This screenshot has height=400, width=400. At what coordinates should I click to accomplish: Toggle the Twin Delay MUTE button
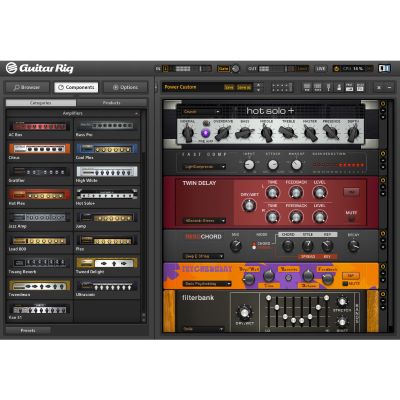[351, 219]
